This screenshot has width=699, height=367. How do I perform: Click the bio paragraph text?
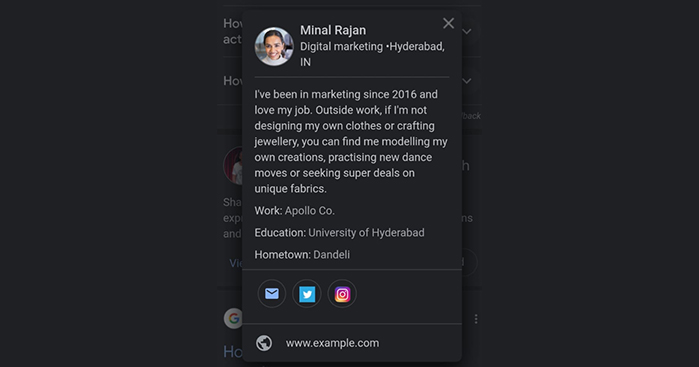click(x=351, y=141)
